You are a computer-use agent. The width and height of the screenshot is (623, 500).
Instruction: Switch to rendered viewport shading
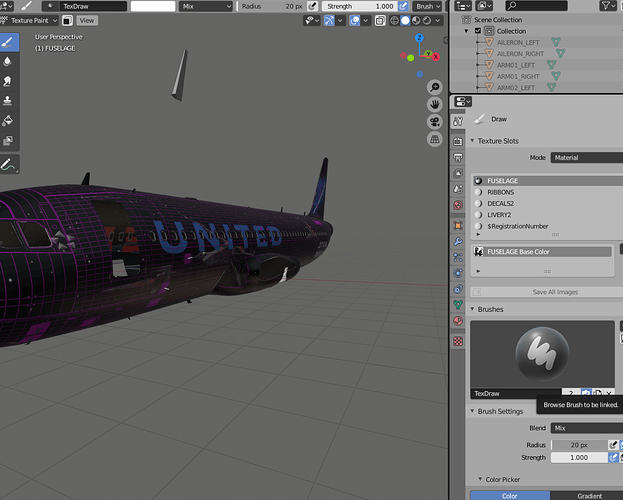point(426,20)
